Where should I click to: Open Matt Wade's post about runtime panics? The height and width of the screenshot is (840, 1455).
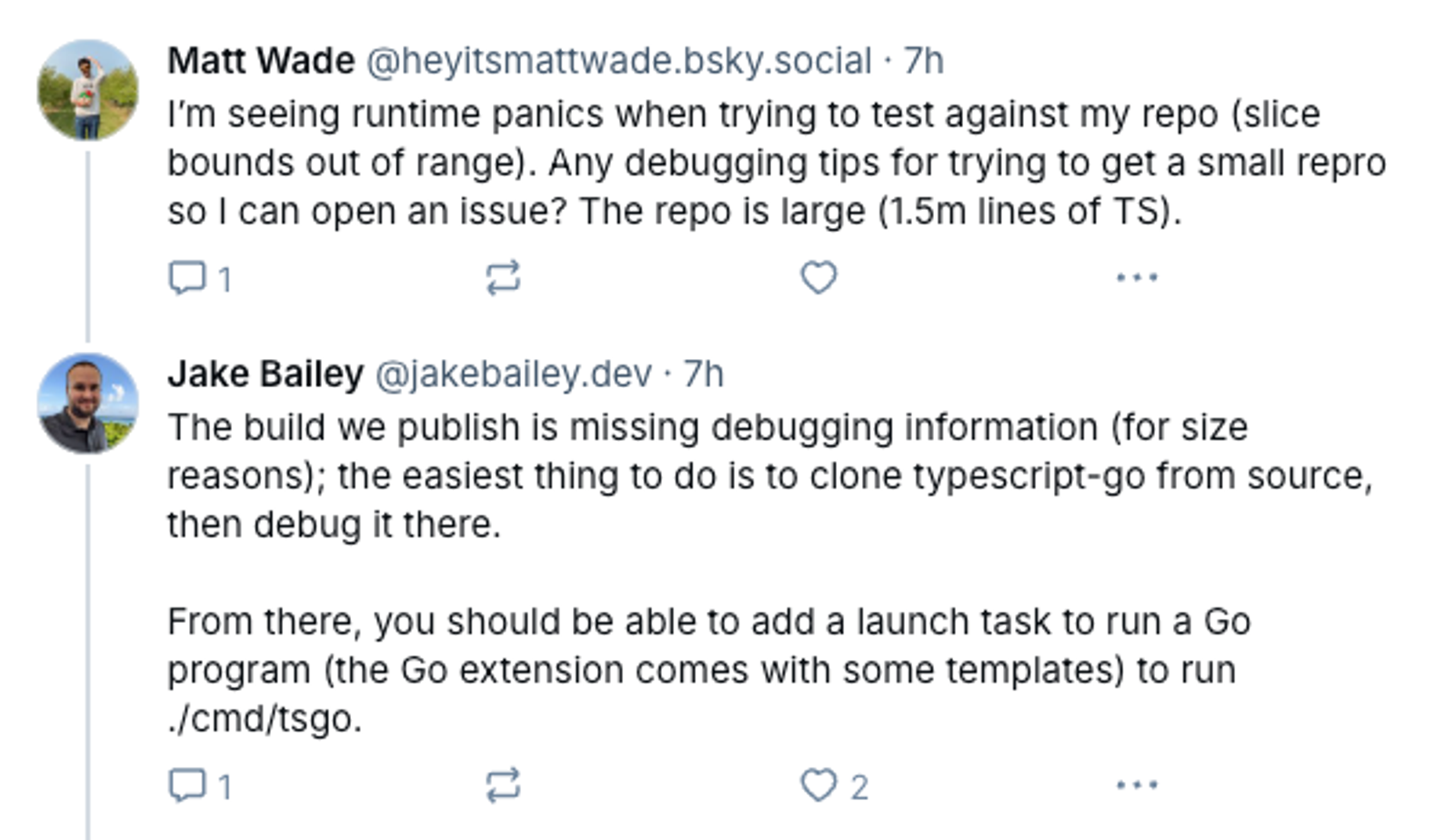(x=777, y=163)
